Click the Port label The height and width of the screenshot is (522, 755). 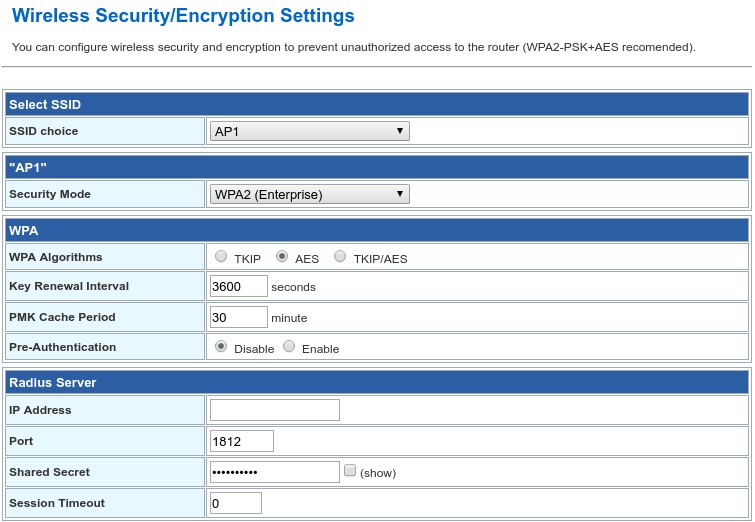tap(21, 441)
